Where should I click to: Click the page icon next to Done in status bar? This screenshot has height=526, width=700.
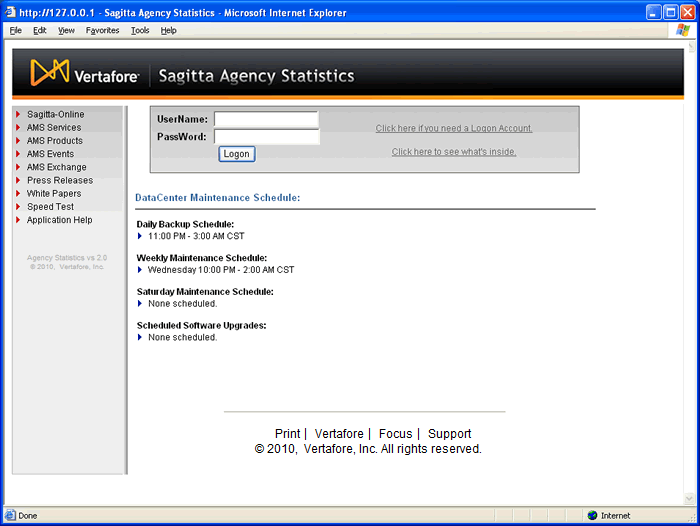point(10,515)
